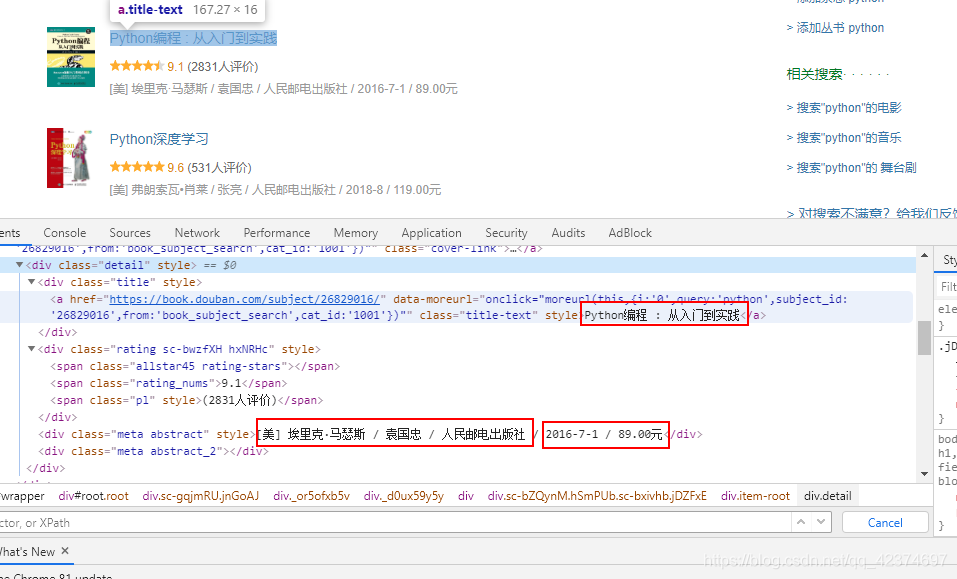Open 搜索"python"的 舞台剧 link
This screenshot has height=579, width=957.
(x=856, y=168)
